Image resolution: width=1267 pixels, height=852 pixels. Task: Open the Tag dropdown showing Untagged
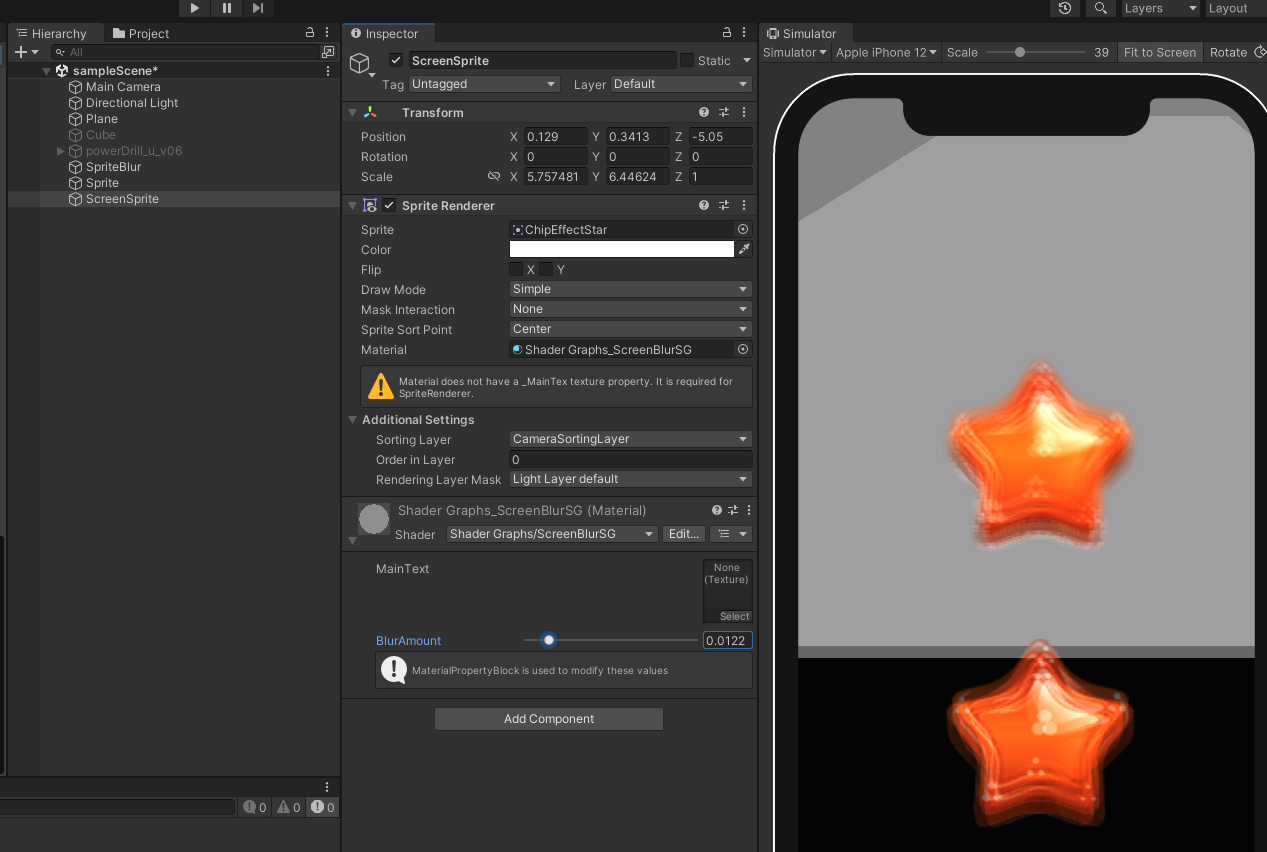[483, 84]
